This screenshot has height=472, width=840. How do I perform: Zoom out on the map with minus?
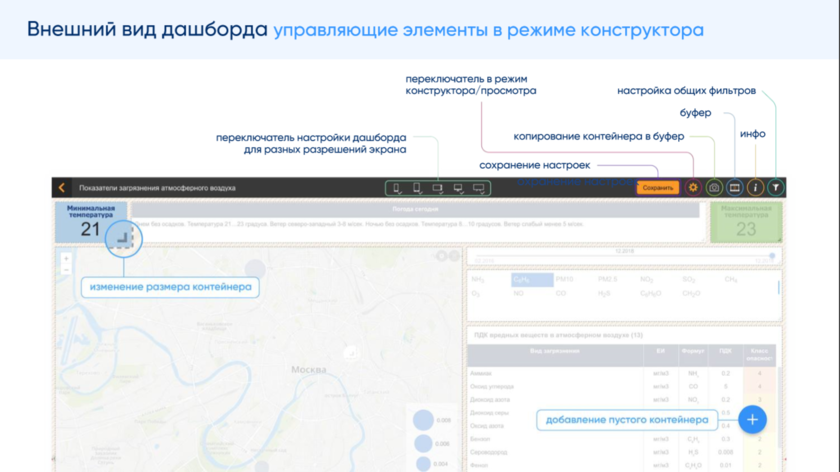[66, 270]
